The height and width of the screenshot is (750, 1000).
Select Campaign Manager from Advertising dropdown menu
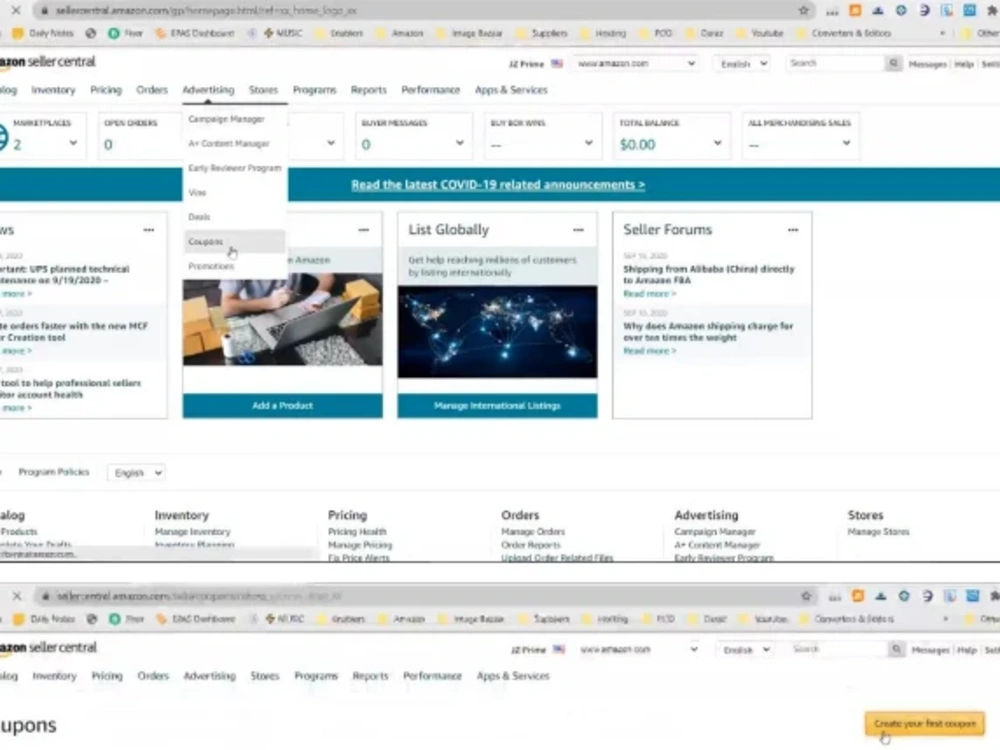[x=226, y=119]
